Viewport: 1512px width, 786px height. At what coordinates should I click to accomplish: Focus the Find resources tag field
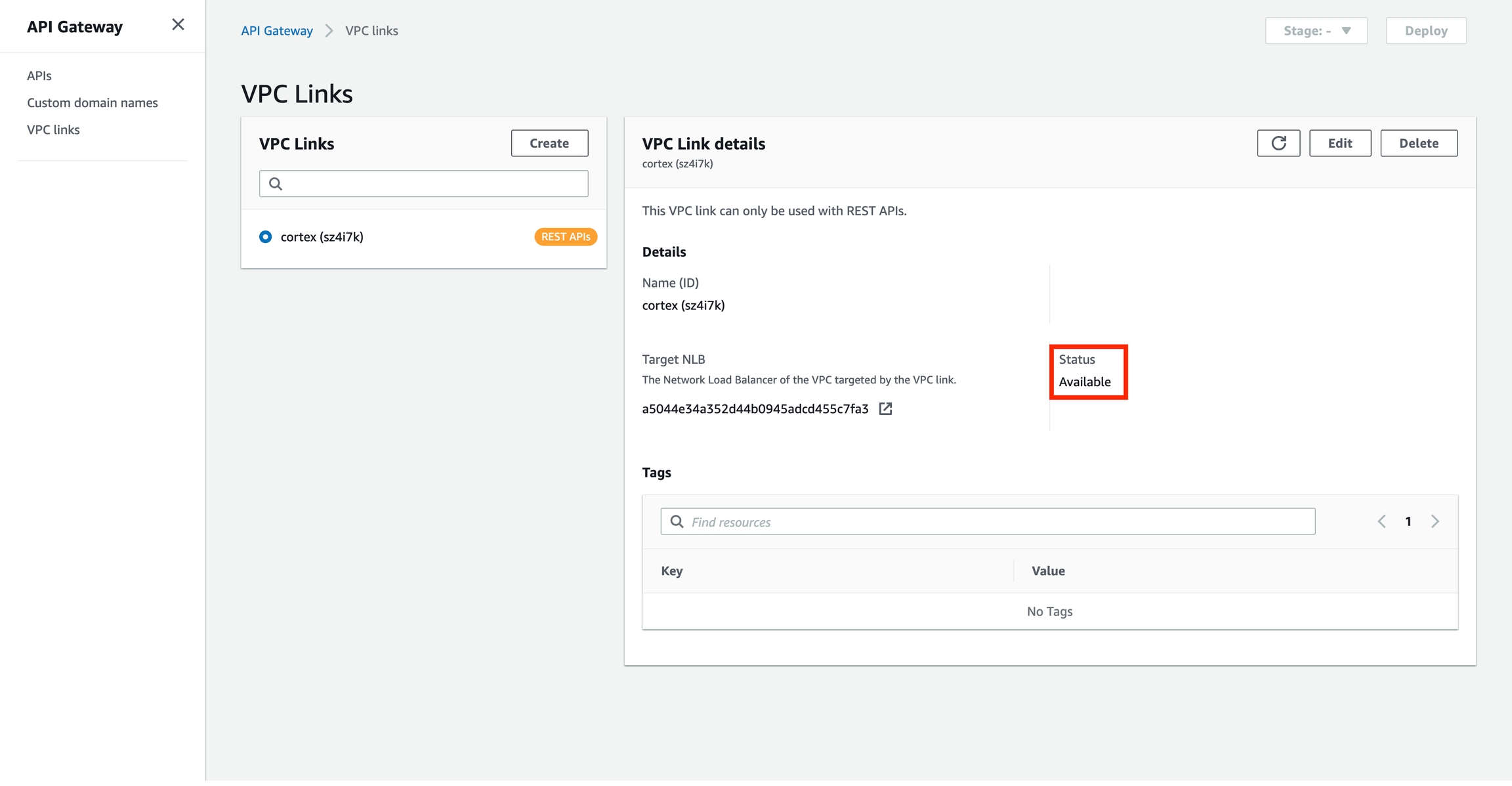tap(997, 521)
